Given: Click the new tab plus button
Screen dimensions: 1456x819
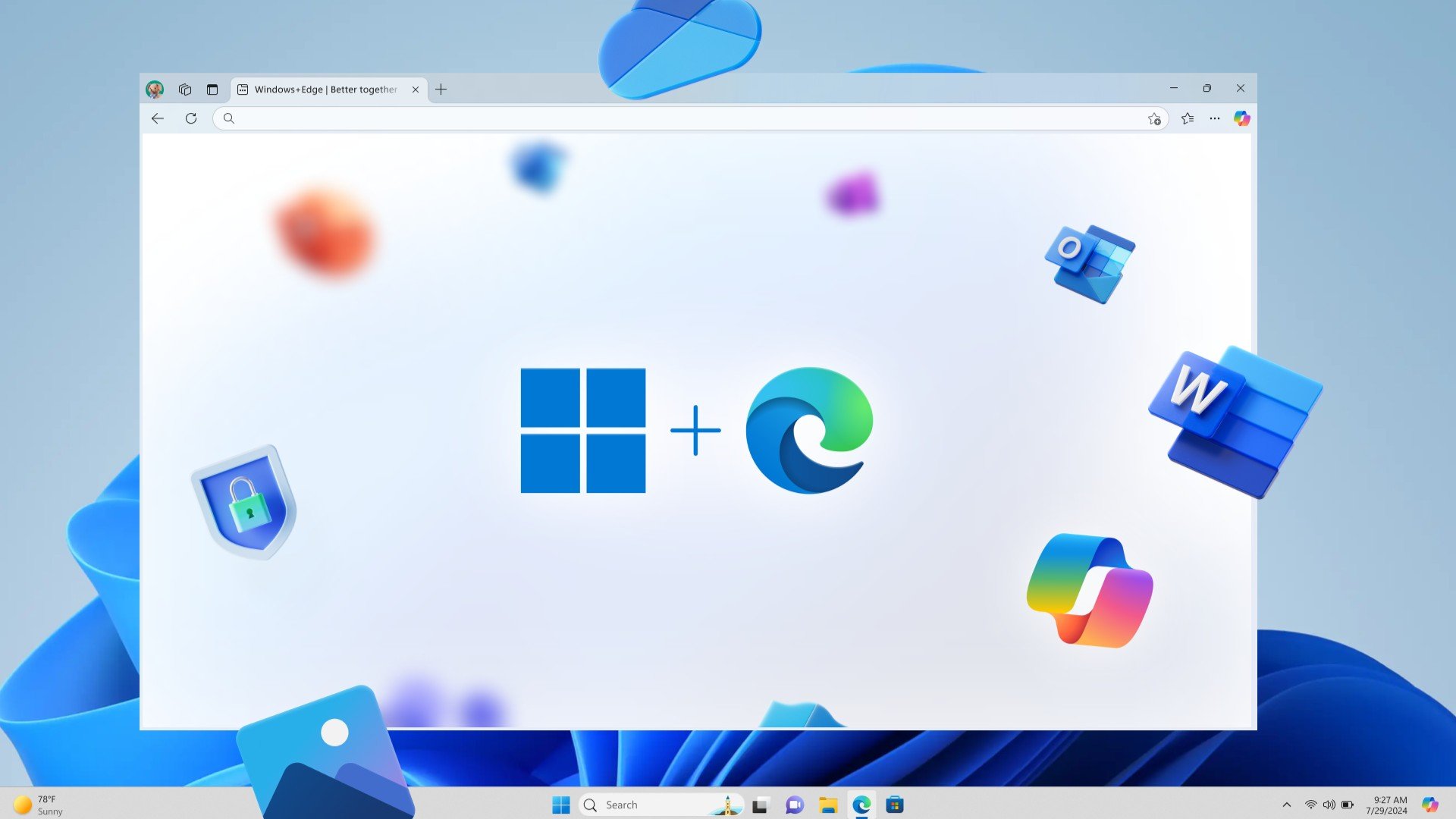Looking at the screenshot, I should (x=440, y=89).
